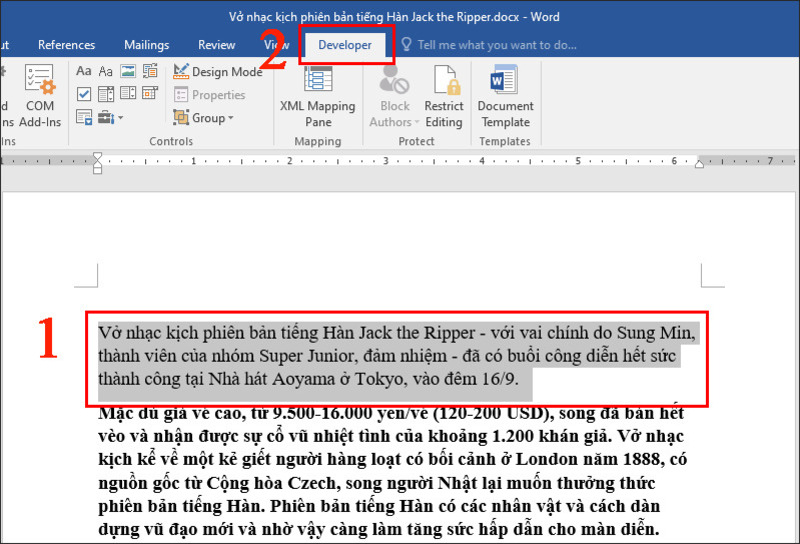
Task: Toggle Design Mode in Controls group
Action: [217, 72]
